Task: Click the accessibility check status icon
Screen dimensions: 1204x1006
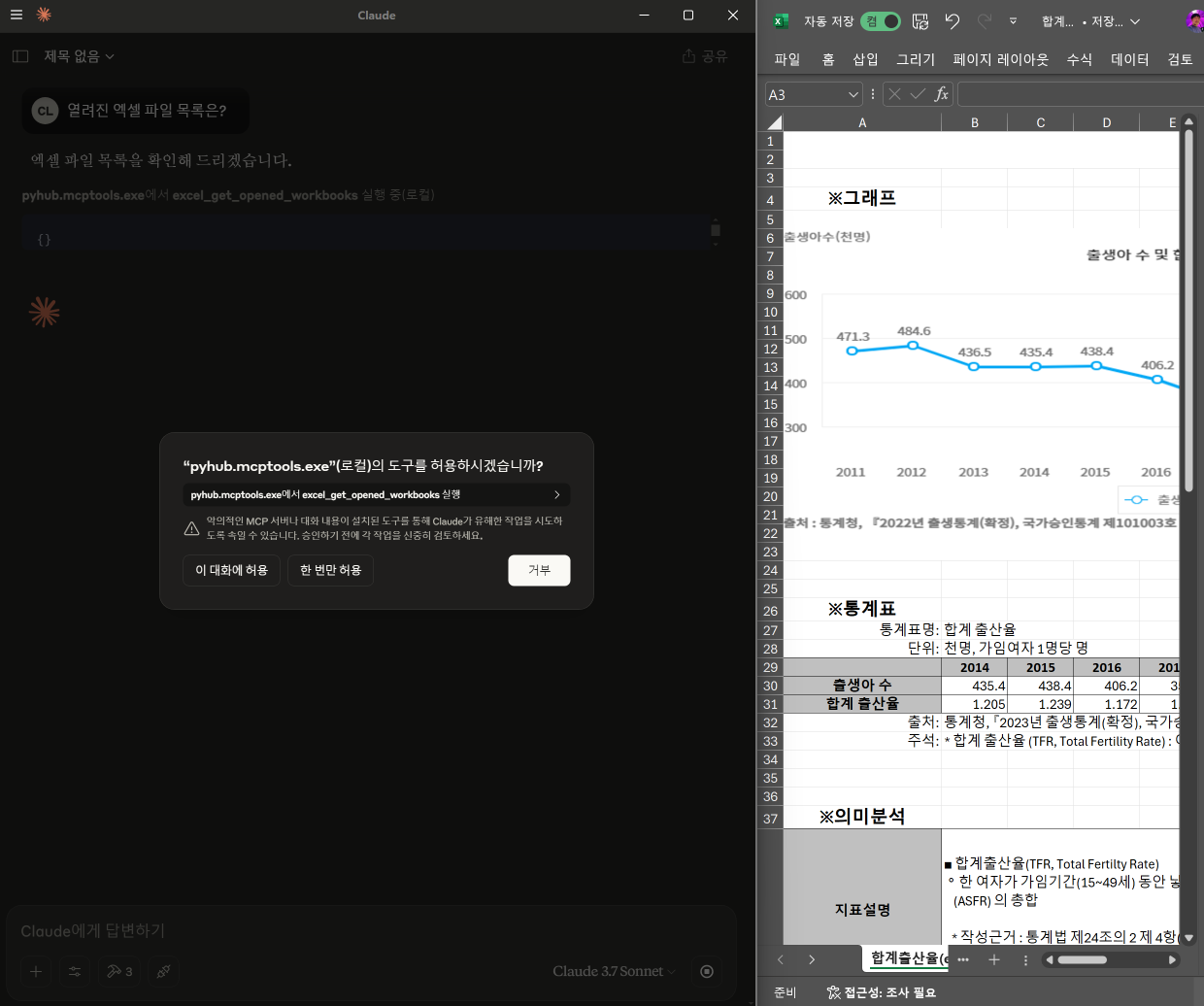Action: coord(833,992)
